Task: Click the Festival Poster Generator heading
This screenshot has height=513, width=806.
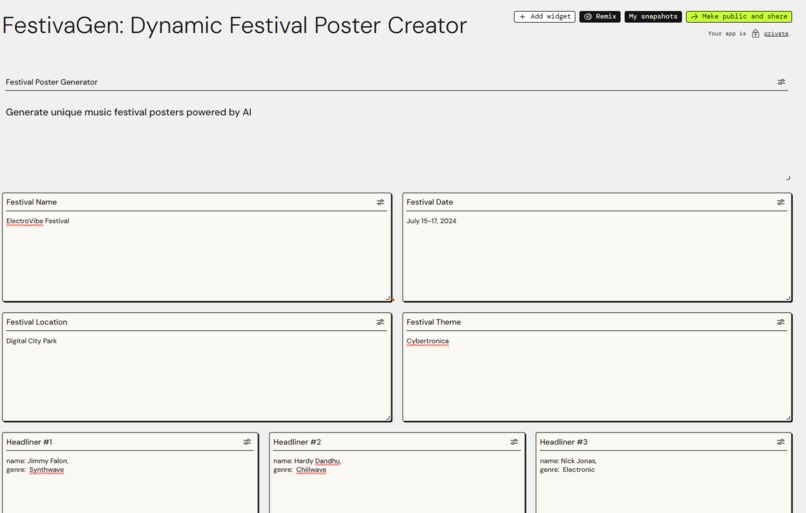Action: click(51, 82)
